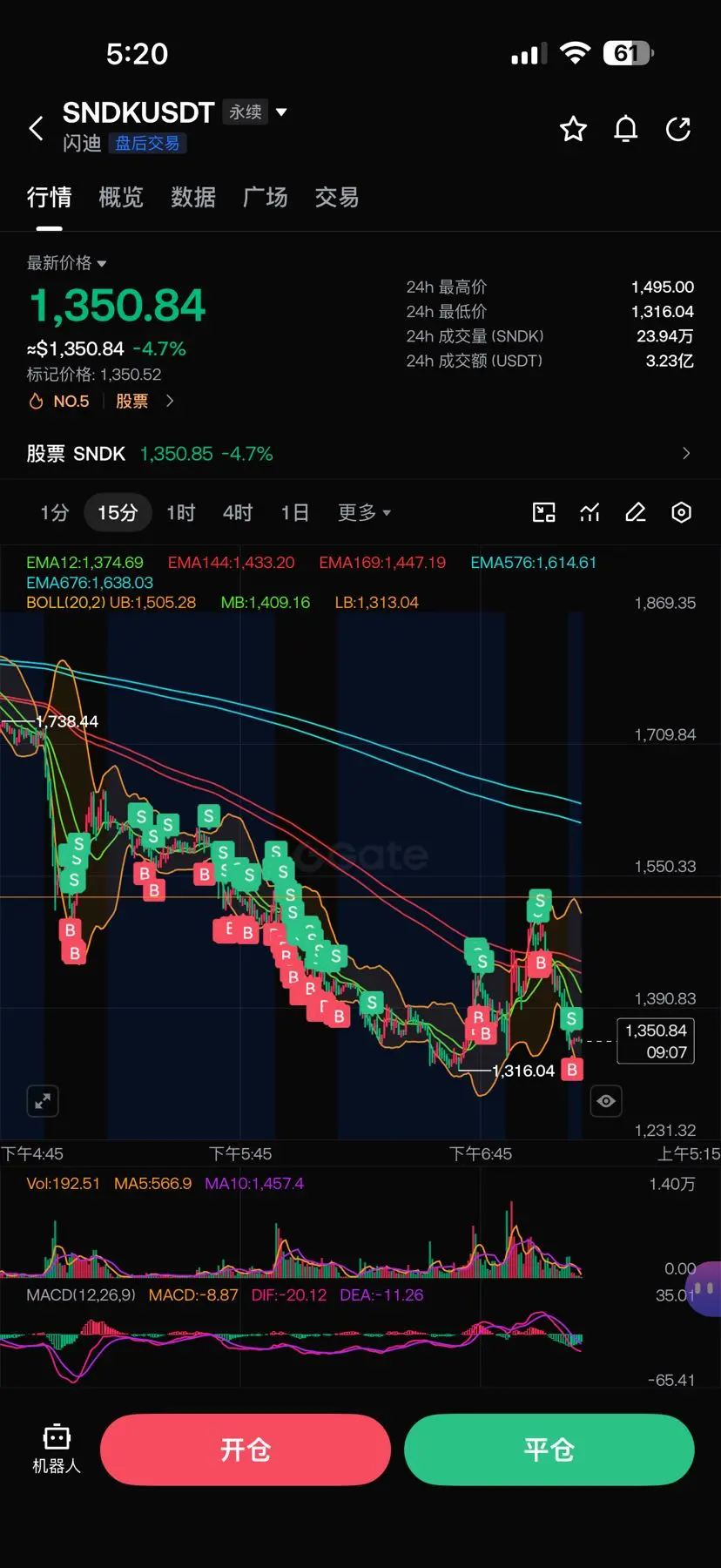The image size is (721, 1568).
Task: Tap the Wi-Fi icon in status bar
Action: 575,53
